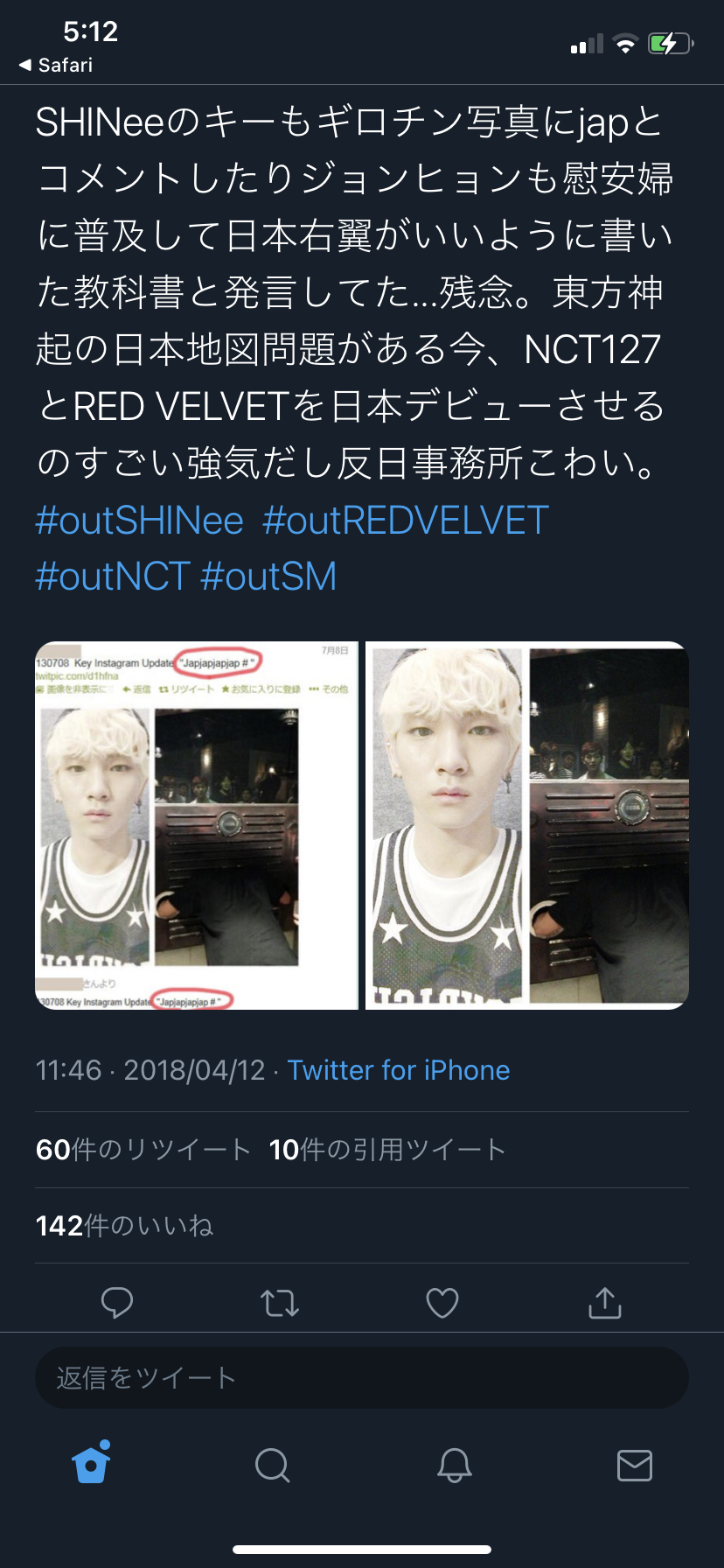The height and width of the screenshot is (1568, 724).
Task: Open the Search magnifier tab
Action: coord(273,1465)
